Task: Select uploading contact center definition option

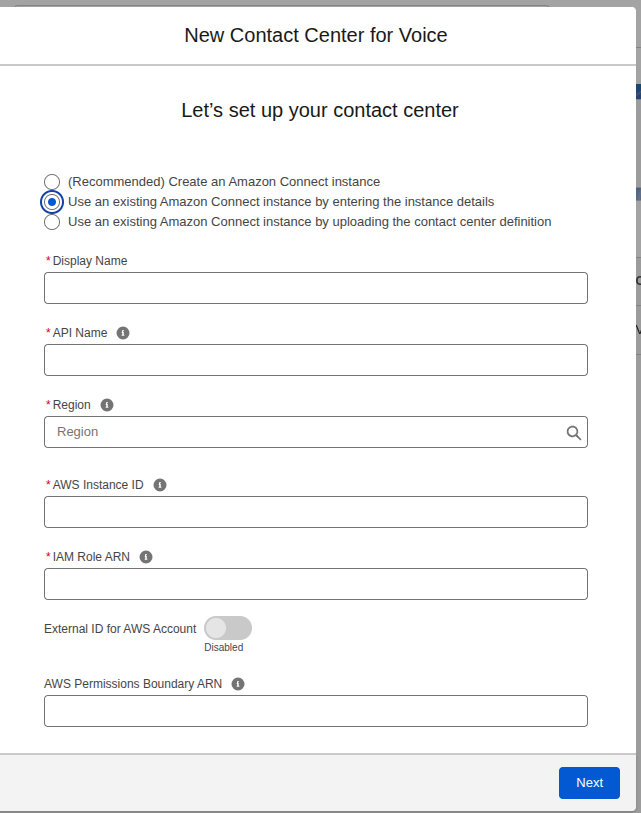Action: coord(52,222)
